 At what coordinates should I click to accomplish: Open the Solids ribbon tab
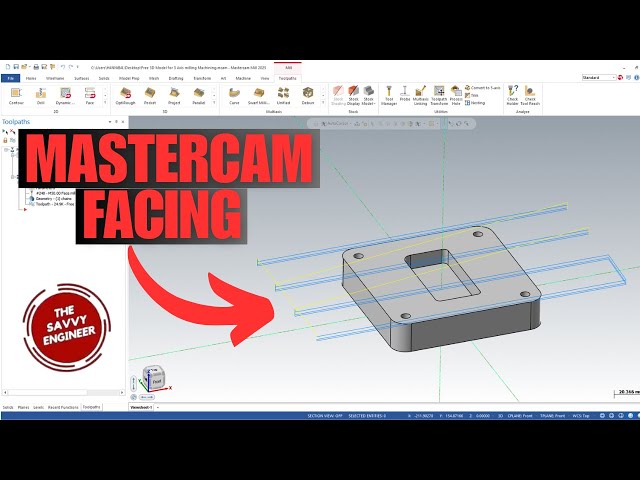click(x=104, y=78)
